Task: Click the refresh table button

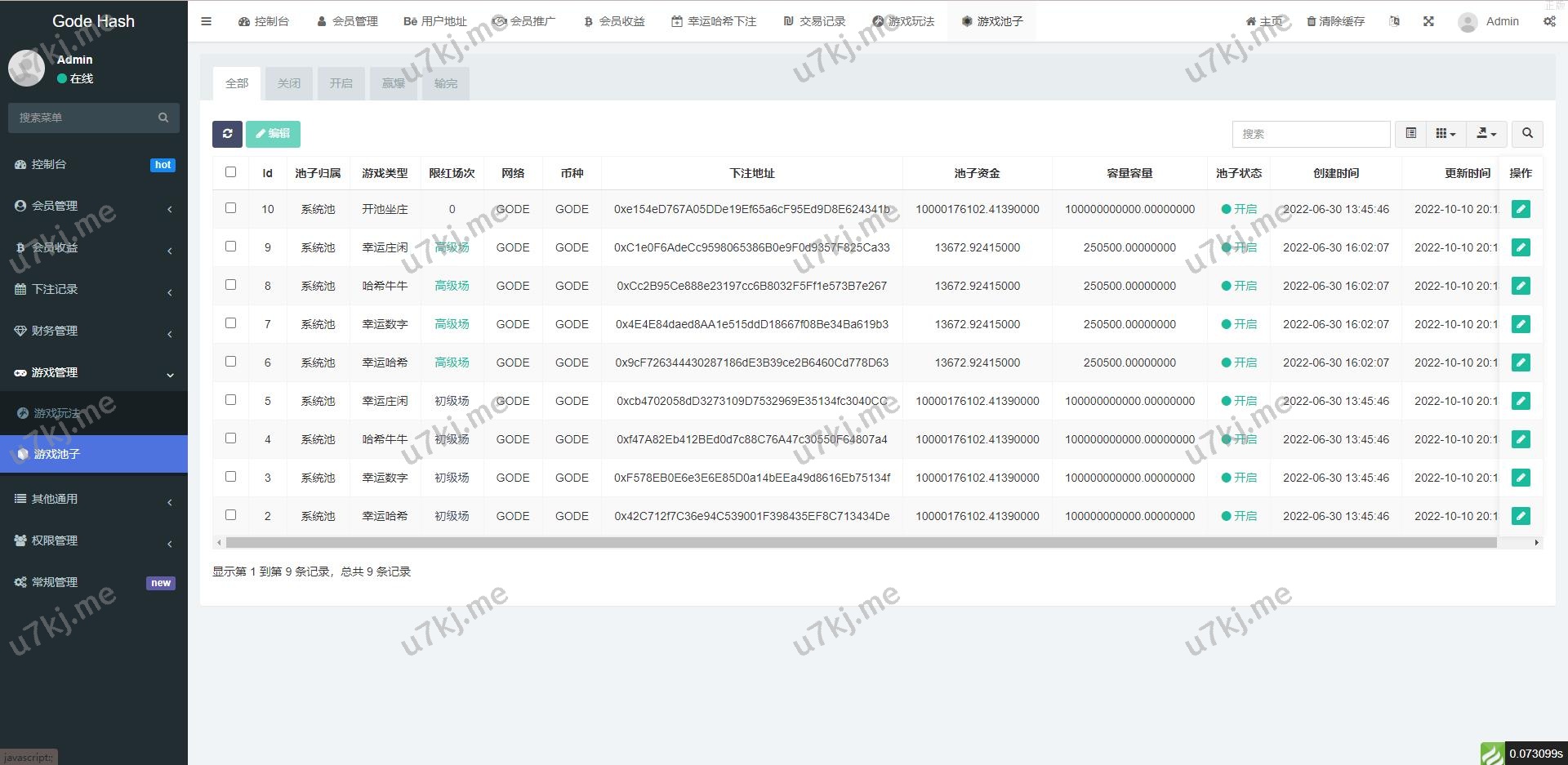Action: tap(227, 134)
